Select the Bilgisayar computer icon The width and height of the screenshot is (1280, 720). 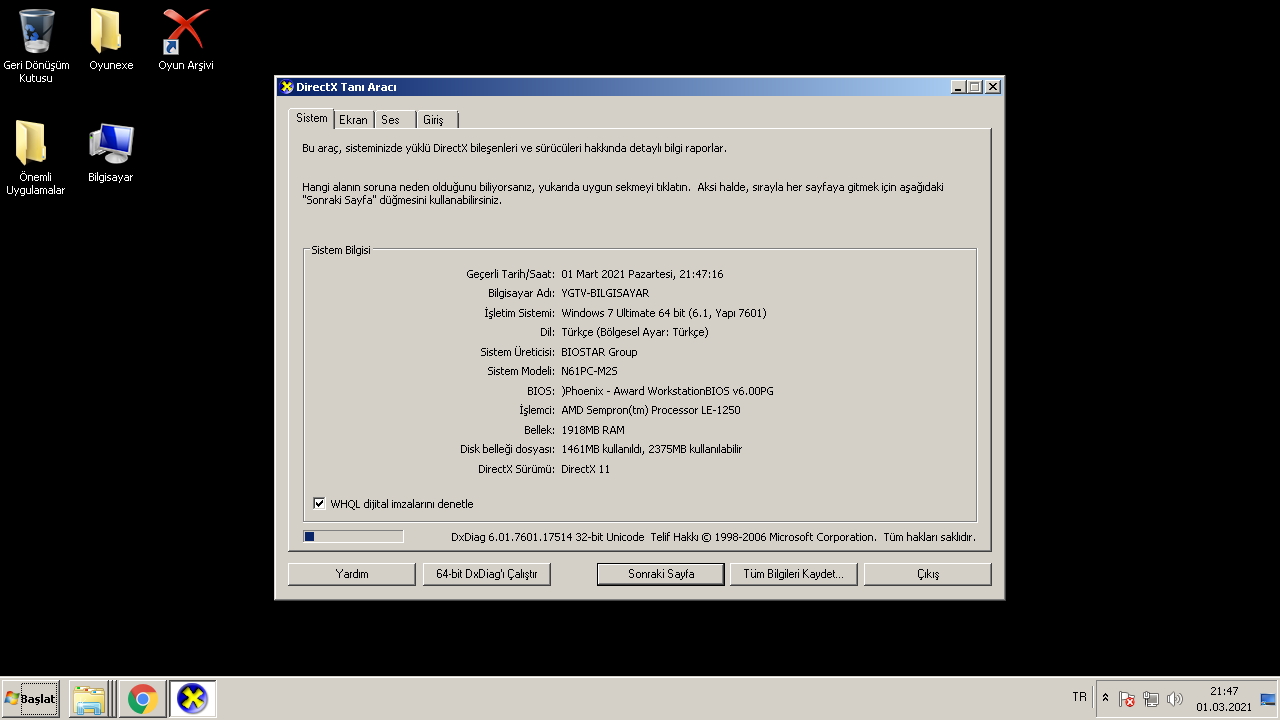pos(111,152)
